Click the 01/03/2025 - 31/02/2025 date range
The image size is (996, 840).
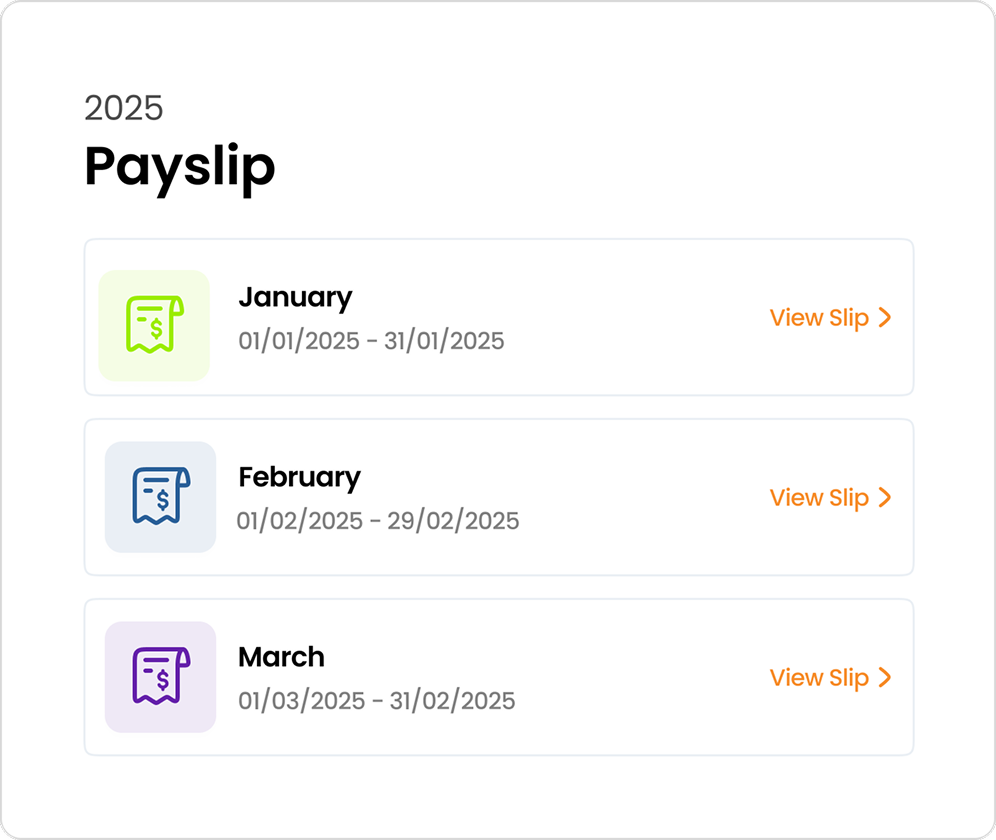(377, 700)
